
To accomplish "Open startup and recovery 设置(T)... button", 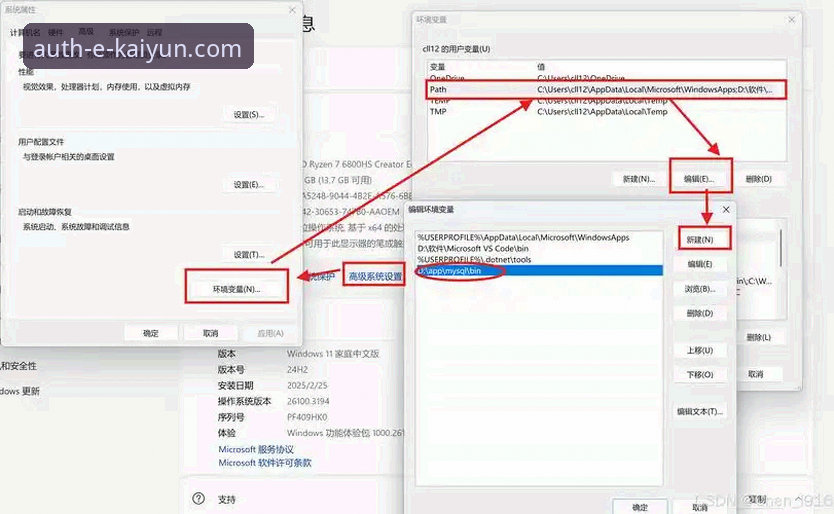I will (x=248, y=255).
